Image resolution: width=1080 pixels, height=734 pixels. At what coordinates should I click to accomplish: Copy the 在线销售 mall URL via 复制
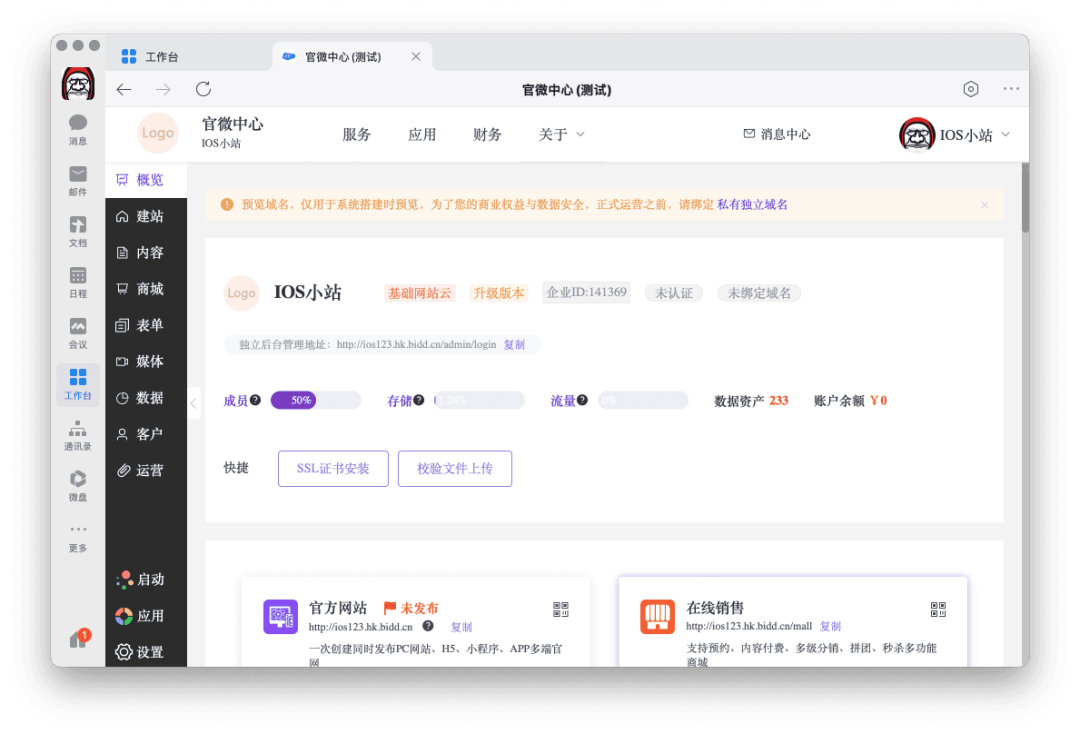(831, 626)
